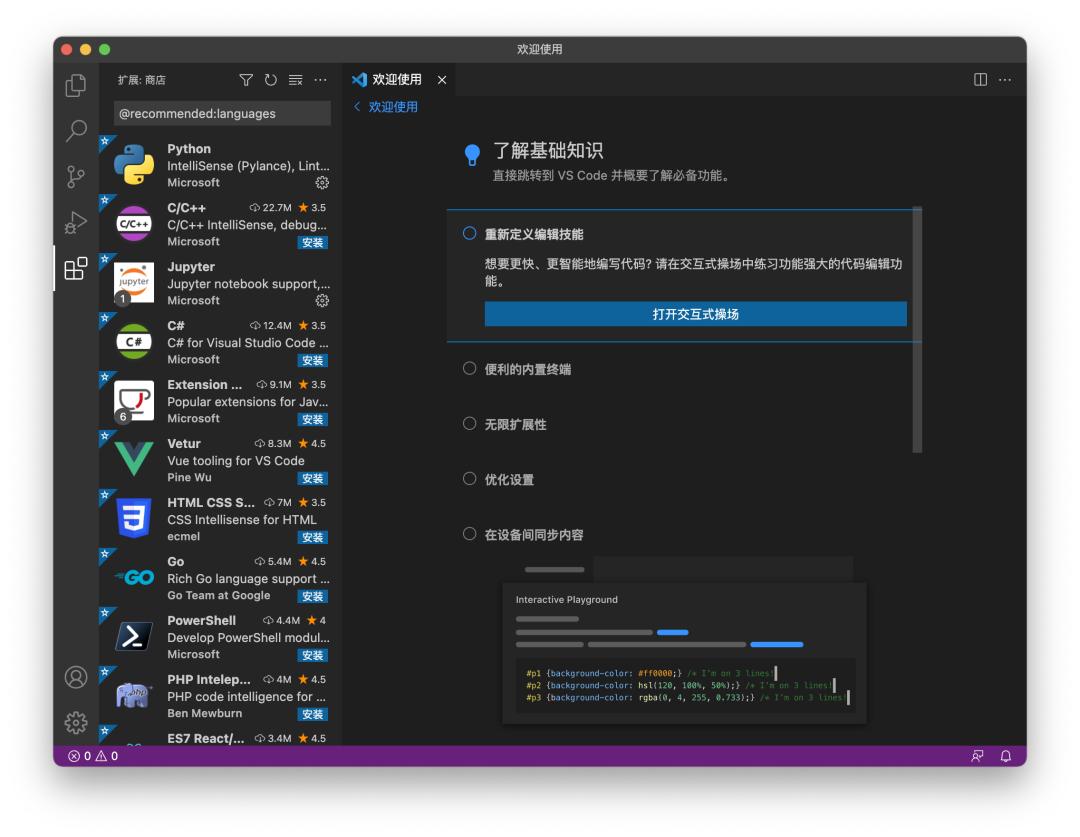The image size is (1080, 837).
Task: Open extensions panel more actions menu
Action: (x=320, y=80)
